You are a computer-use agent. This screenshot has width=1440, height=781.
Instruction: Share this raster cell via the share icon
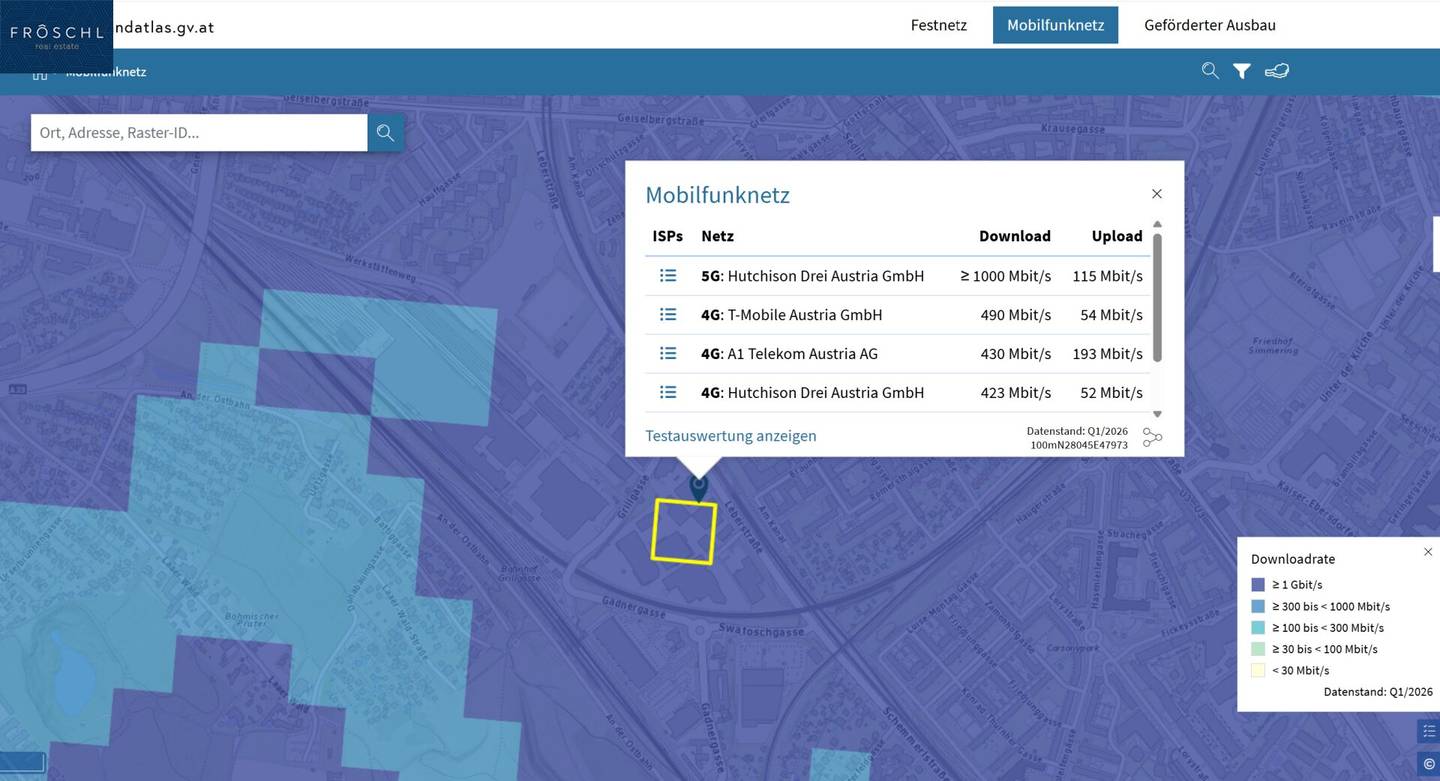[x=1153, y=438]
